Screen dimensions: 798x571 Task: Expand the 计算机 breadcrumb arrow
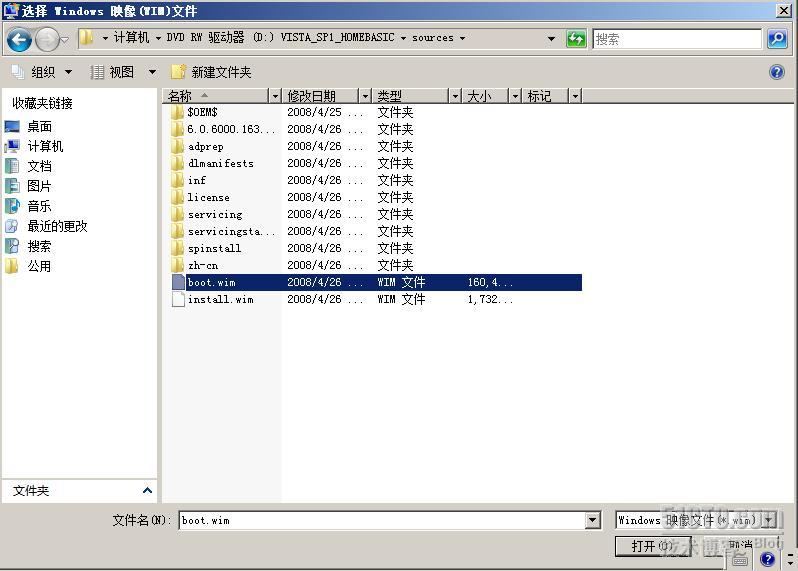pyautogui.click(x=158, y=38)
